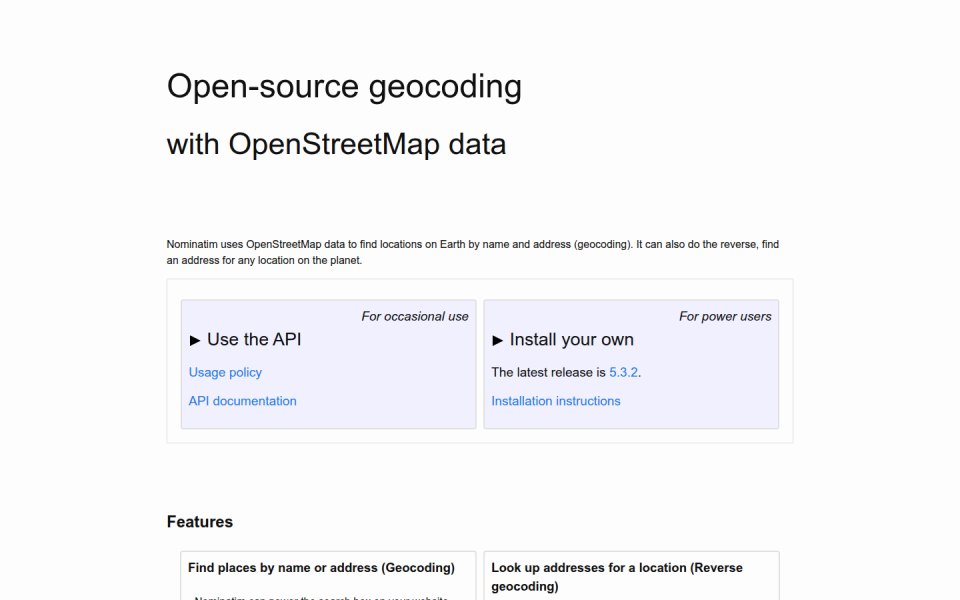Select the Find places by name or address heading
The height and width of the screenshot is (600, 960).
(321, 568)
